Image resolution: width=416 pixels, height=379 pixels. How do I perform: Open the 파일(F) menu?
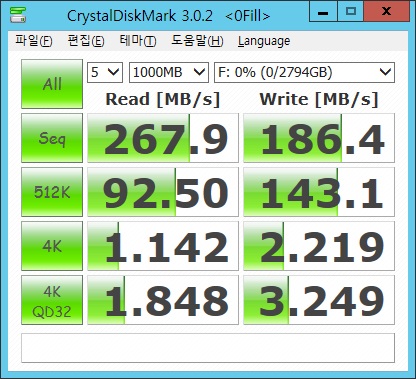coord(34,41)
